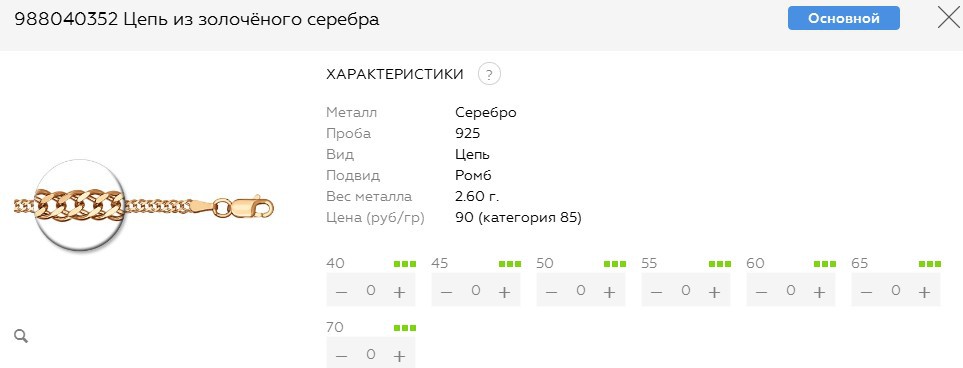963x368 pixels.
Task: Decrease quantity for size 65
Action: click(x=867, y=292)
